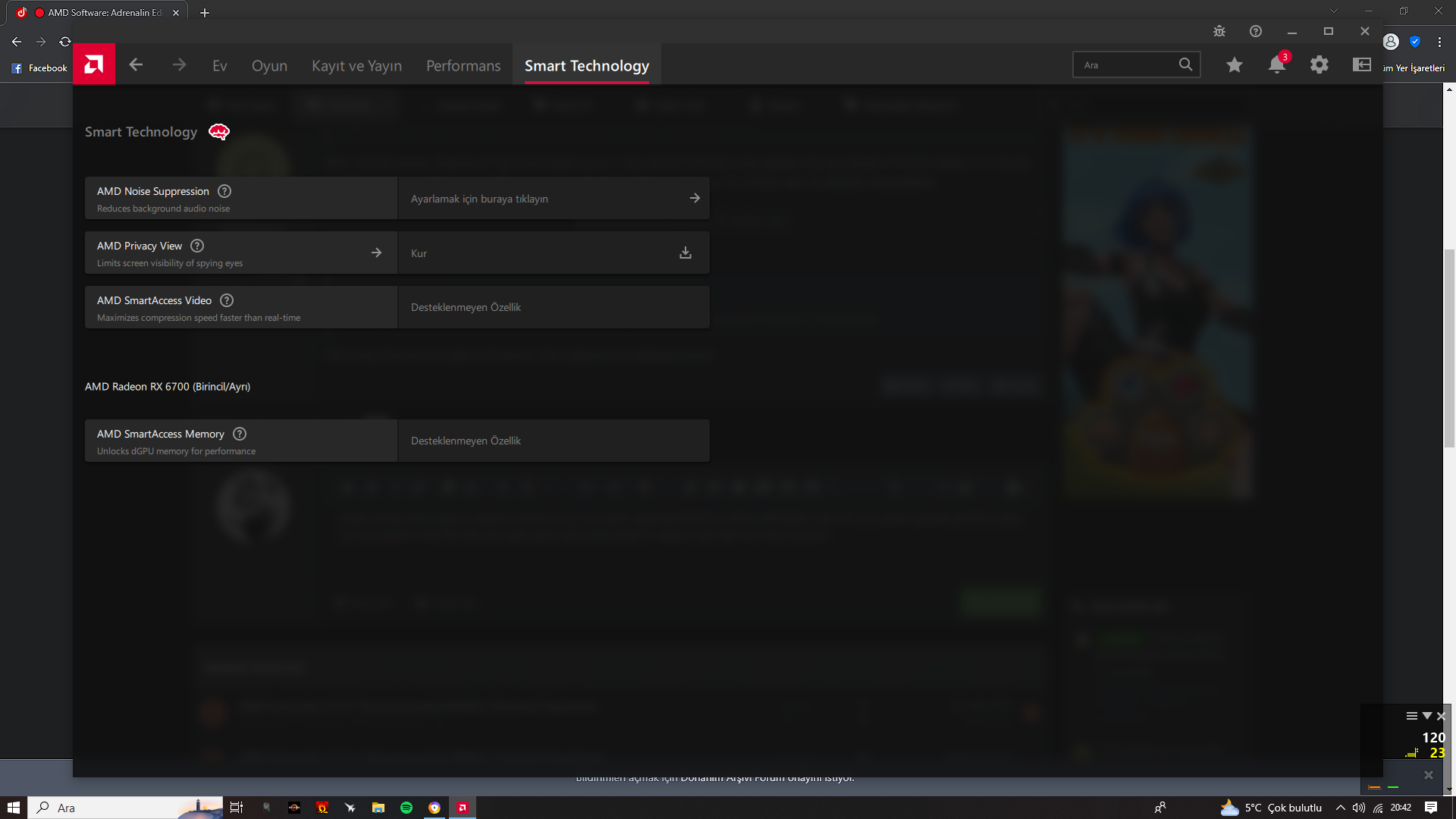This screenshot has height=819, width=1456.
Task: Open Noise Suppression configuration arrow
Action: (695, 198)
